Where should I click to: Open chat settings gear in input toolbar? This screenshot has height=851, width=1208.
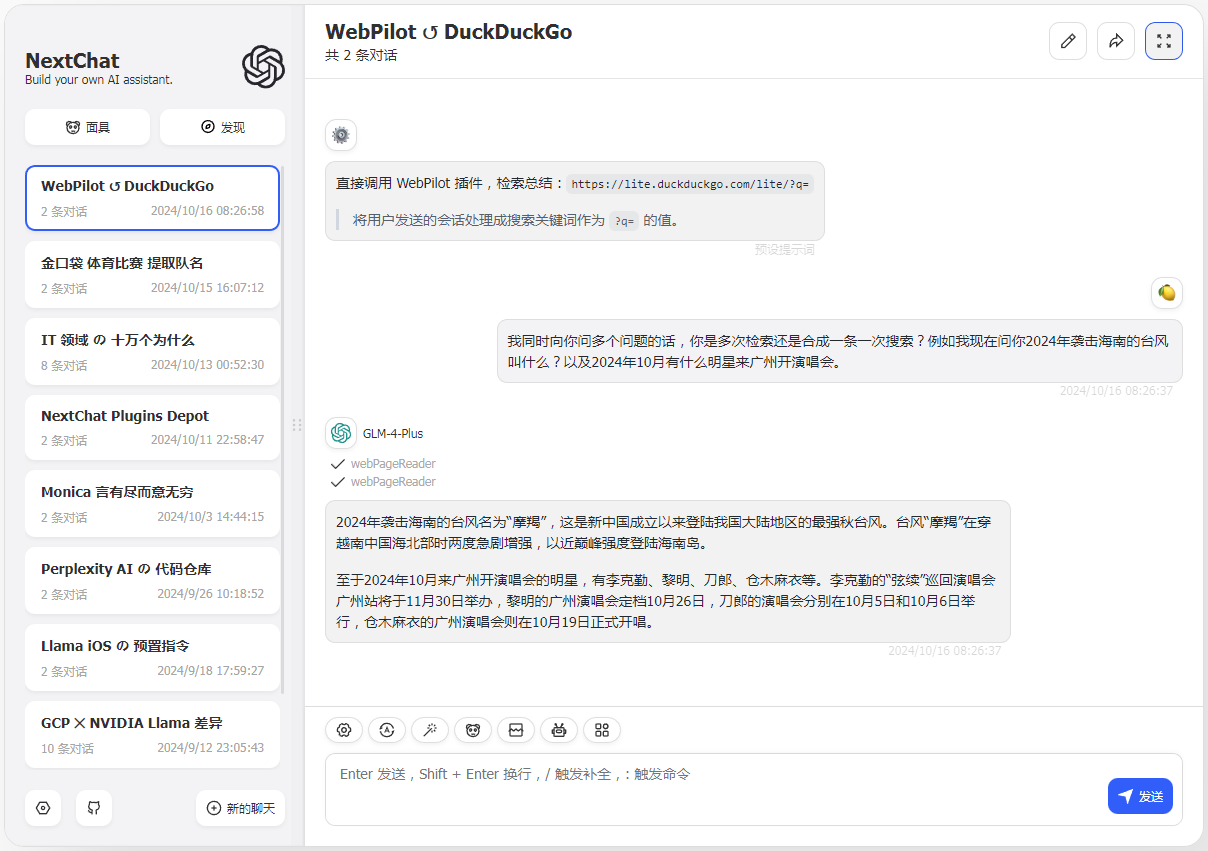pyautogui.click(x=344, y=730)
